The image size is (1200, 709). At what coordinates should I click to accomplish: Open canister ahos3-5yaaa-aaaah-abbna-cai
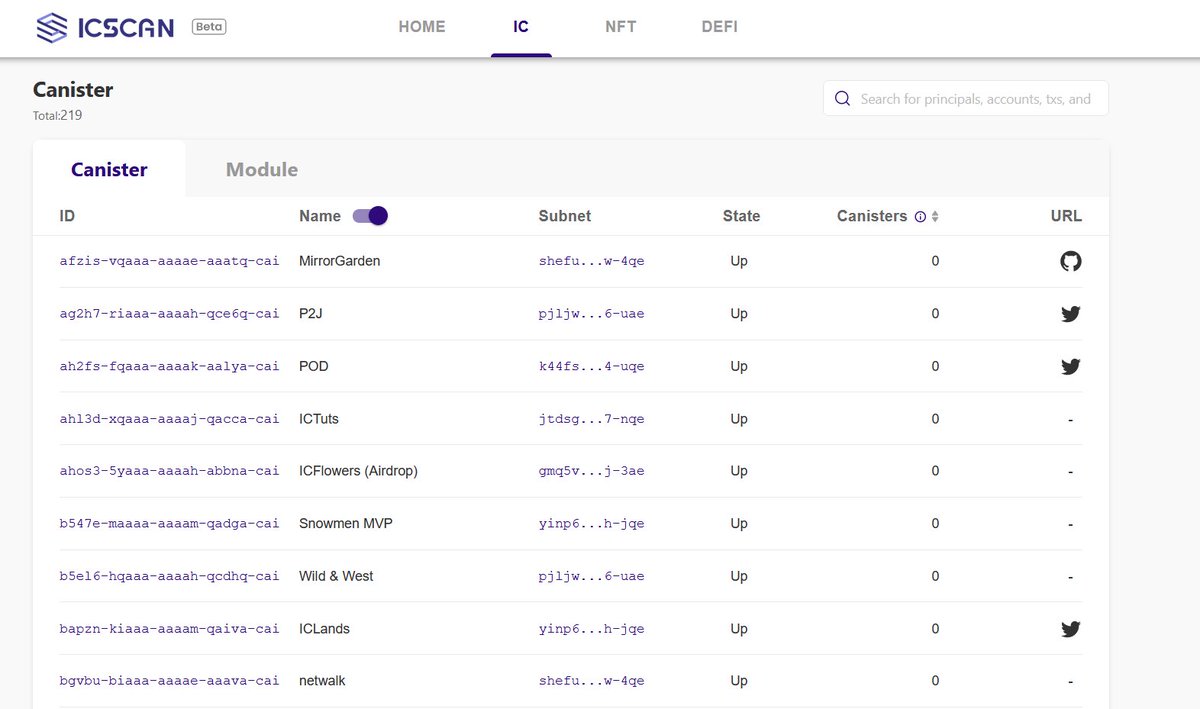pos(169,471)
